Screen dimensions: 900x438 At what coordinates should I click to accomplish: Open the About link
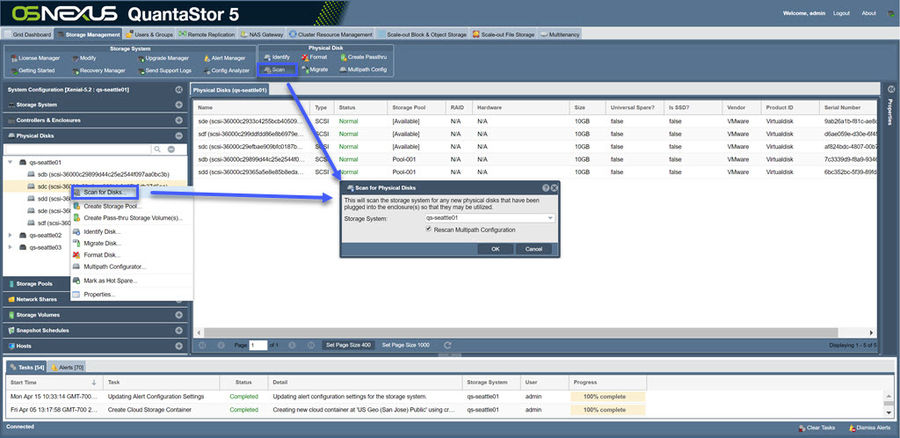[869, 13]
